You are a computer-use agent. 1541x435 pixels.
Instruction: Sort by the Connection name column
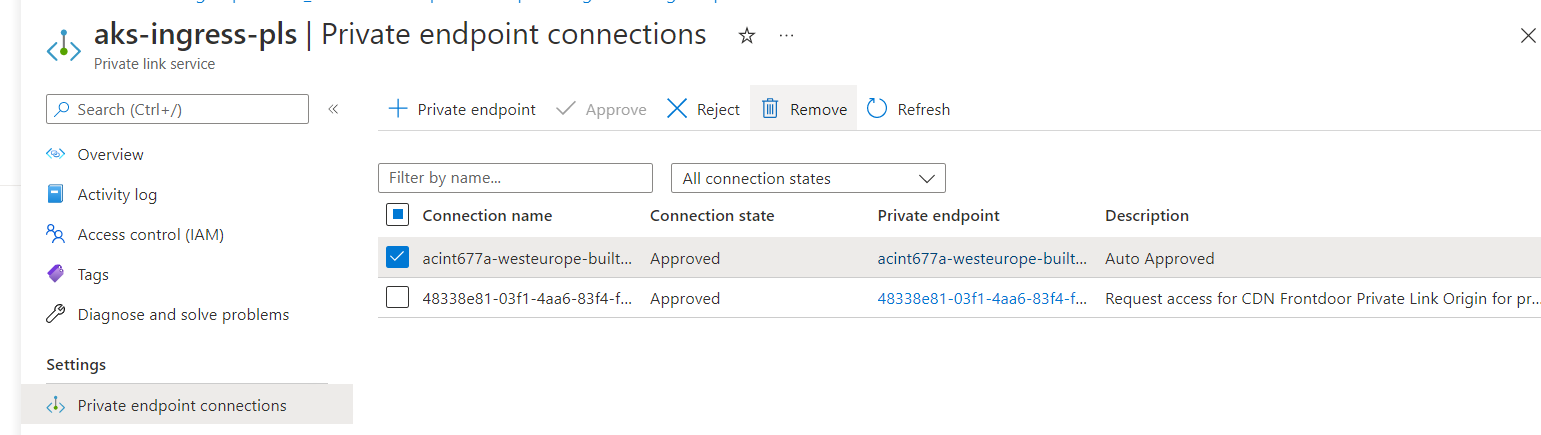coord(487,215)
